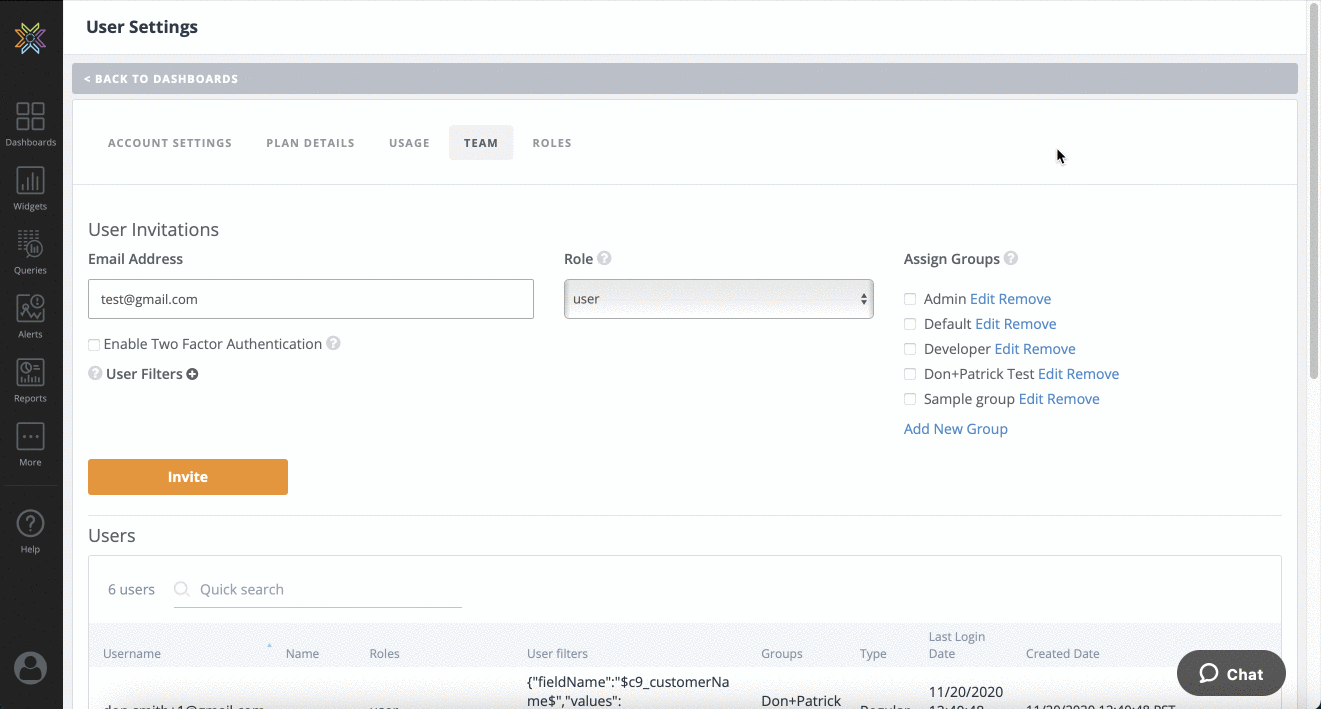Click the orange Invite button
Viewport: 1321px width, 709px height.
pos(188,477)
